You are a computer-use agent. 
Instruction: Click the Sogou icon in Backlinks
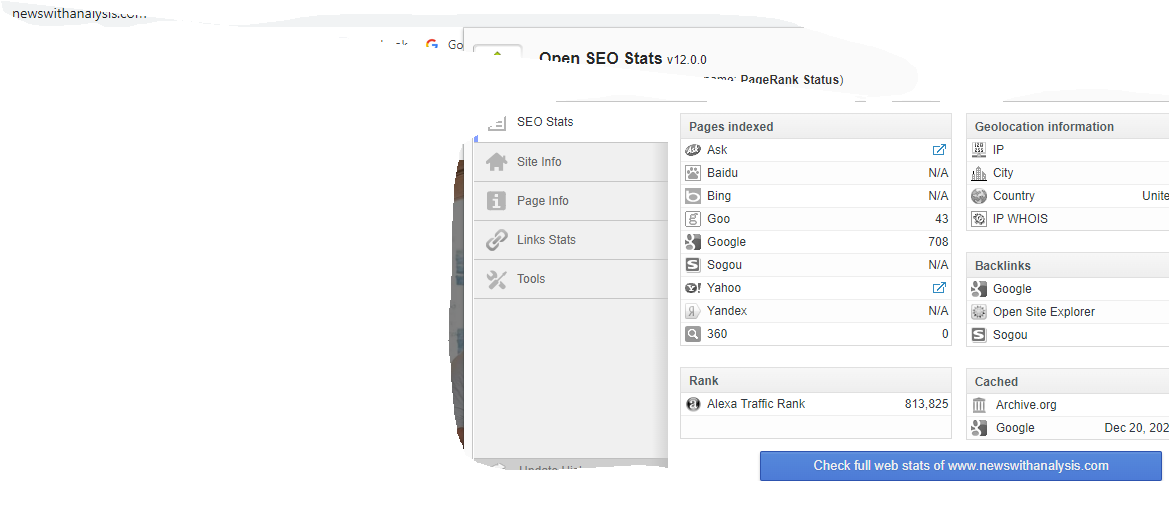click(980, 335)
